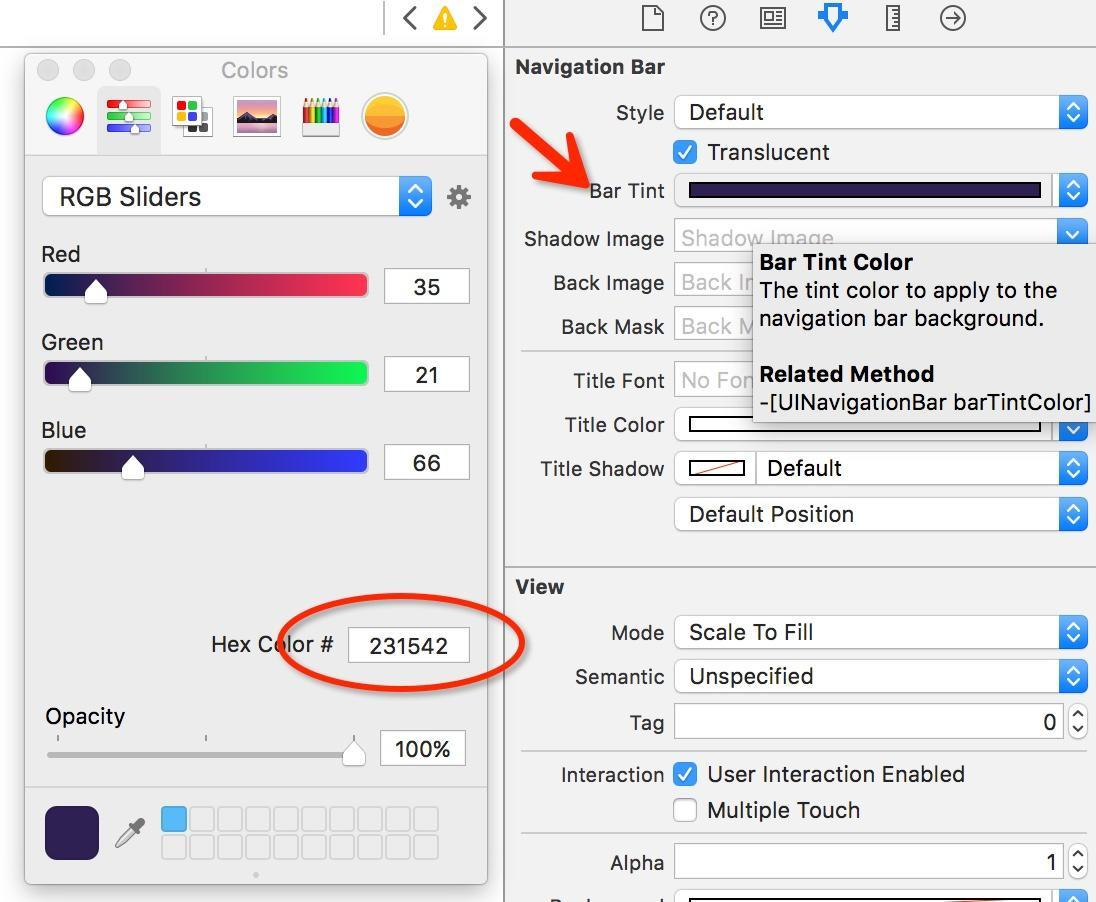Open the File inspector tab
This screenshot has width=1096, height=902.
point(652,18)
